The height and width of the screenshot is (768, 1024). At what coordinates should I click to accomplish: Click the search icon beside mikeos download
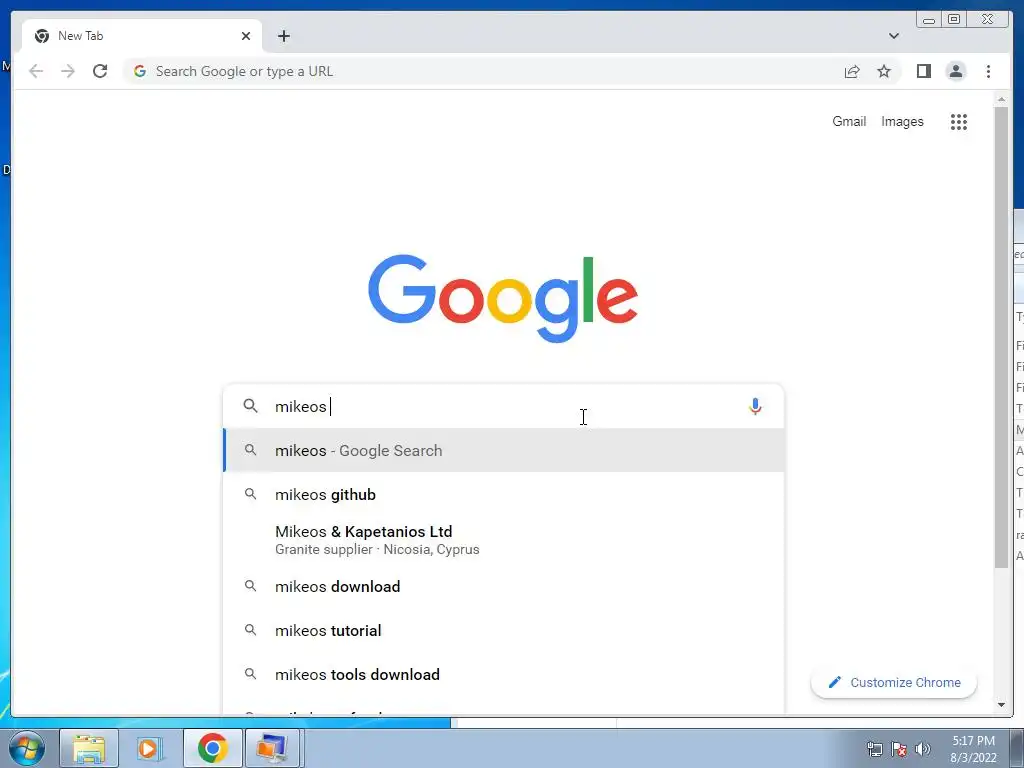click(250, 586)
